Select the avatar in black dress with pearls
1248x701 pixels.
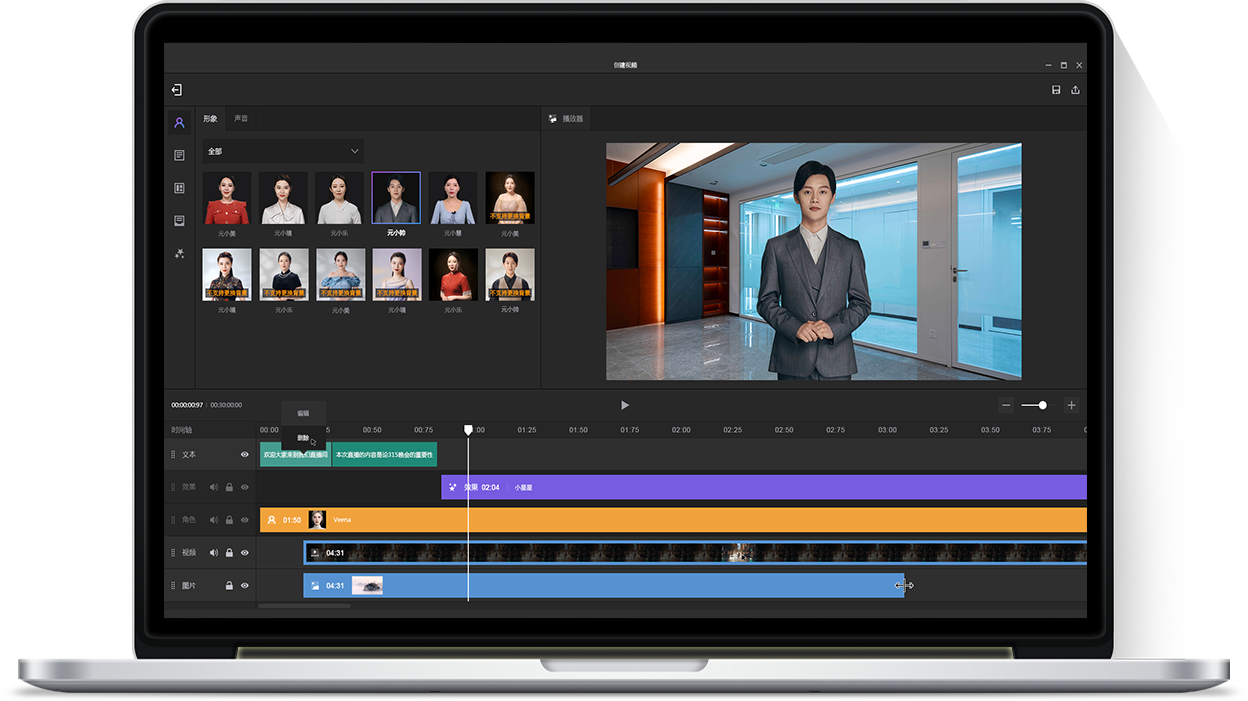point(283,275)
